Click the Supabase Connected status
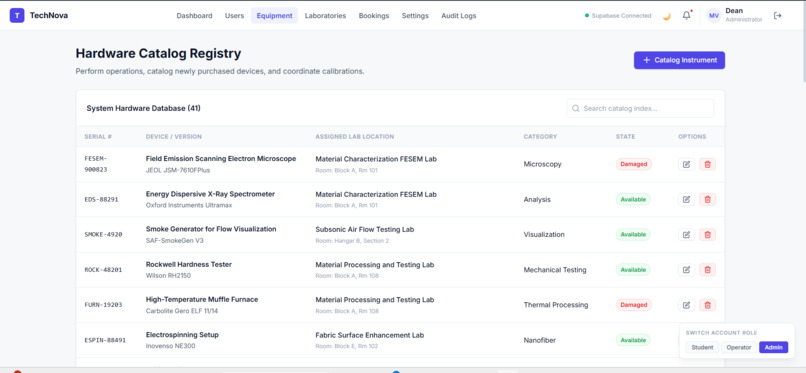 tap(618, 16)
